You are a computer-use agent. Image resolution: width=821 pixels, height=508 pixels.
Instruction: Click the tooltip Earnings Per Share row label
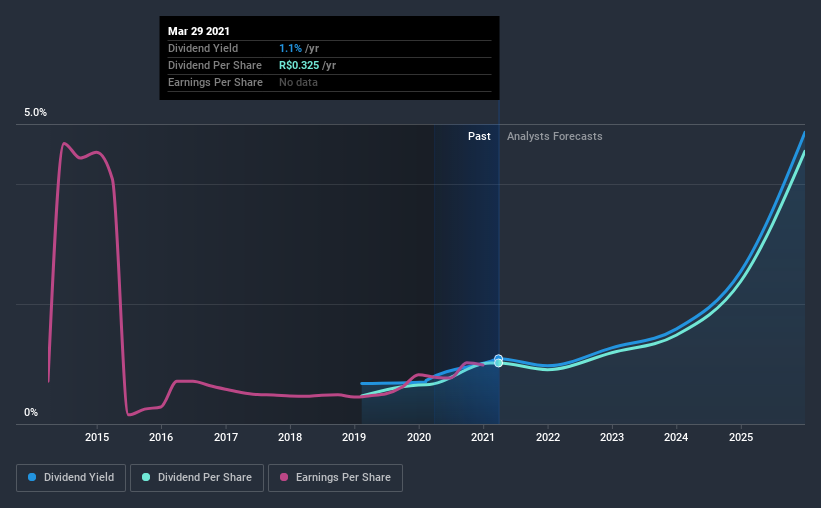pos(215,82)
